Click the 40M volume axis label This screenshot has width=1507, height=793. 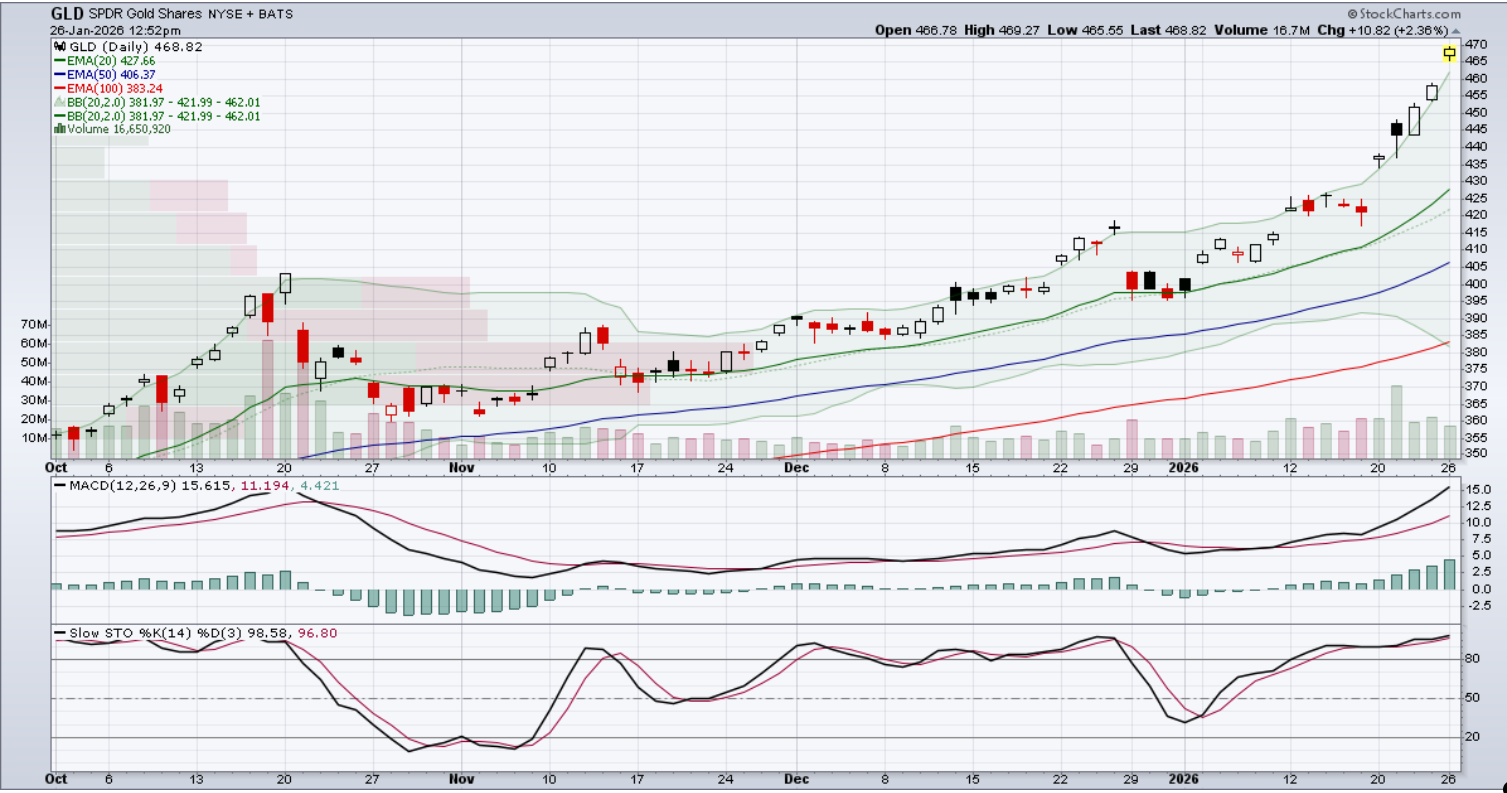click(34, 381)
